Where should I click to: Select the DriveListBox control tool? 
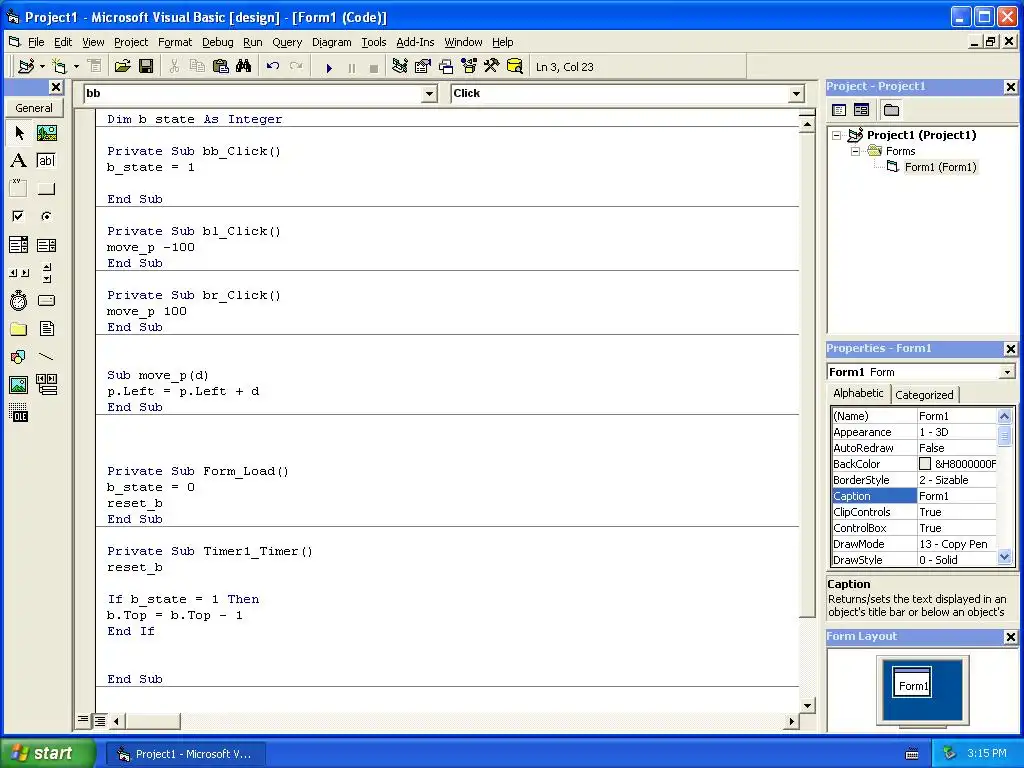pos(46,300)
